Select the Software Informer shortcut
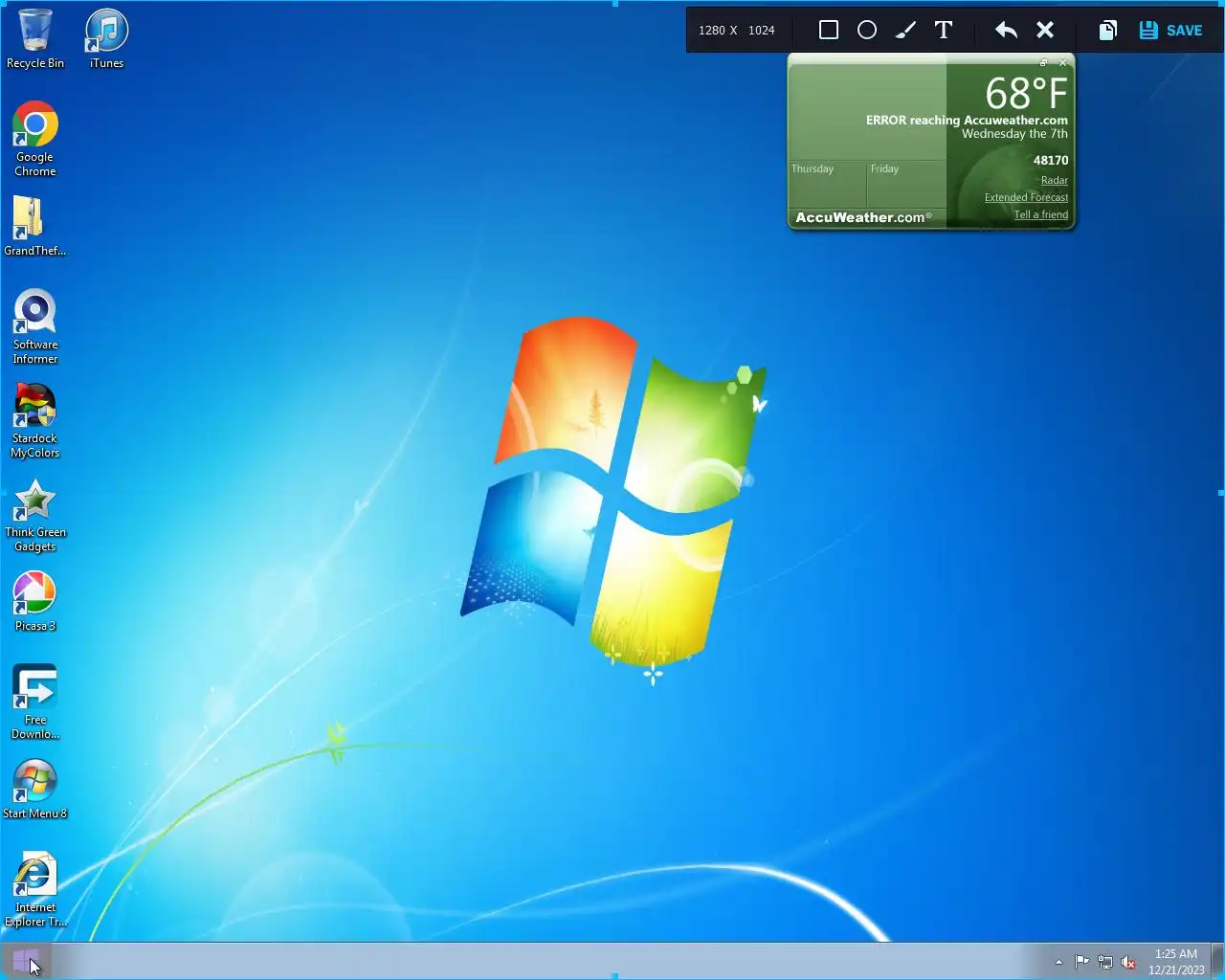The height and width of the screenshot is (980, 1225). (35, 327)
